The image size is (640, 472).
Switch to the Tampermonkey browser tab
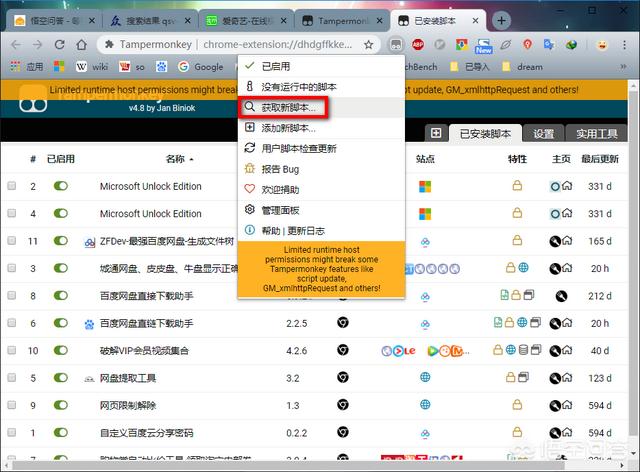point(342,20)
